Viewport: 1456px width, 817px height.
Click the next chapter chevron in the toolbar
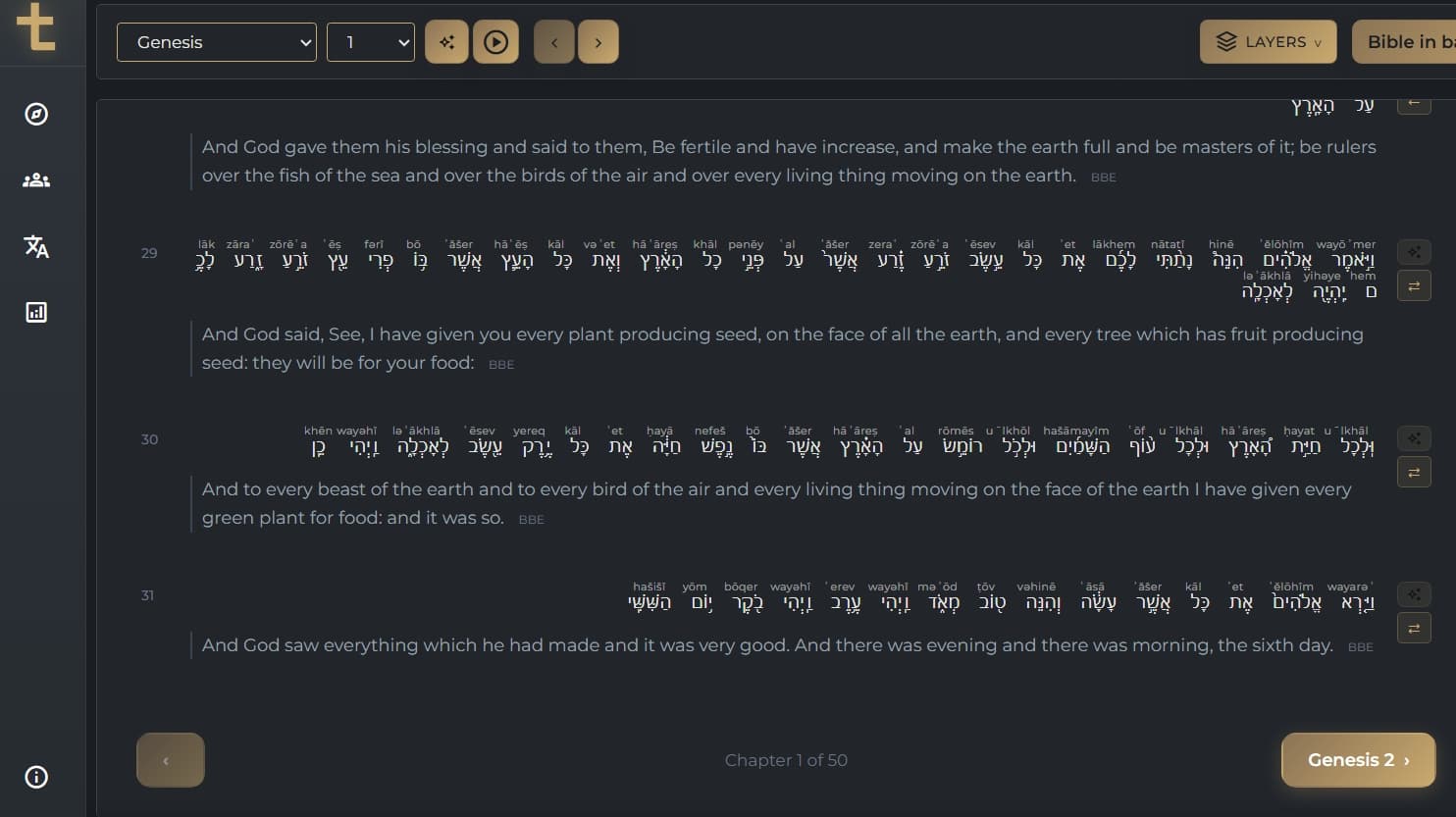598,42
